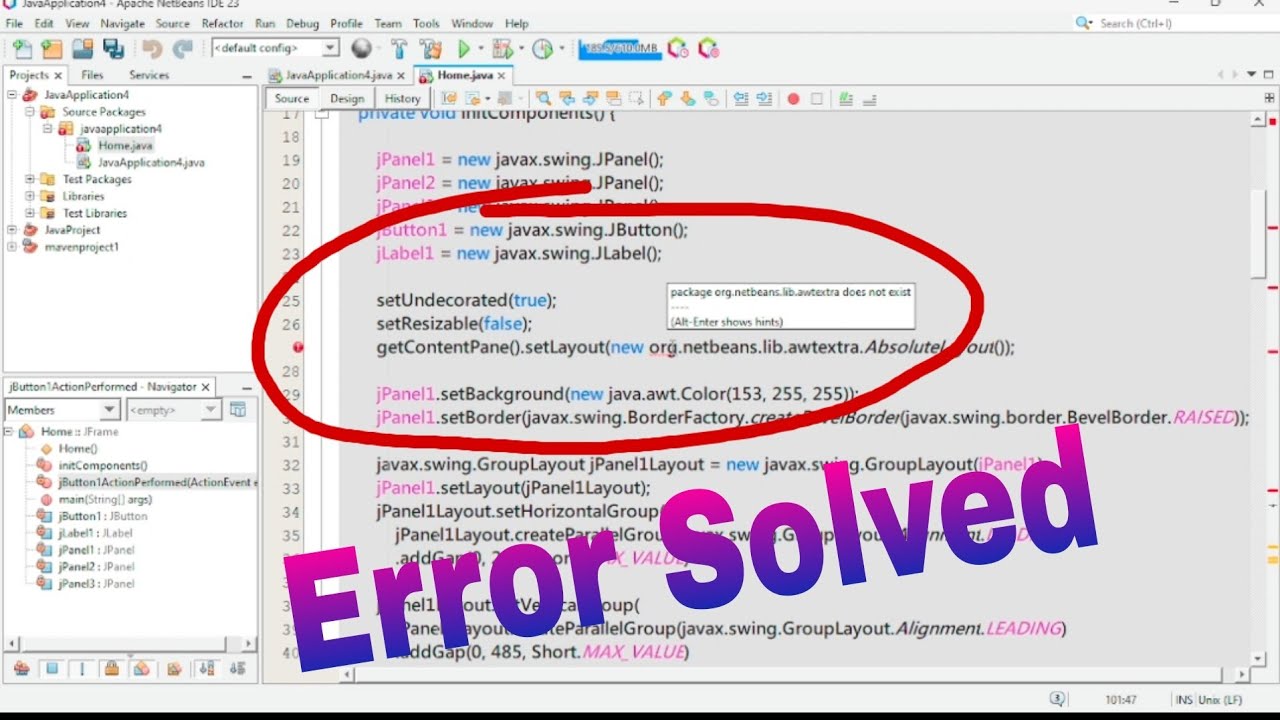The image size is (1280, 720).
Task: Click the Next Bookmark icon
Action: tap(688, 98)
